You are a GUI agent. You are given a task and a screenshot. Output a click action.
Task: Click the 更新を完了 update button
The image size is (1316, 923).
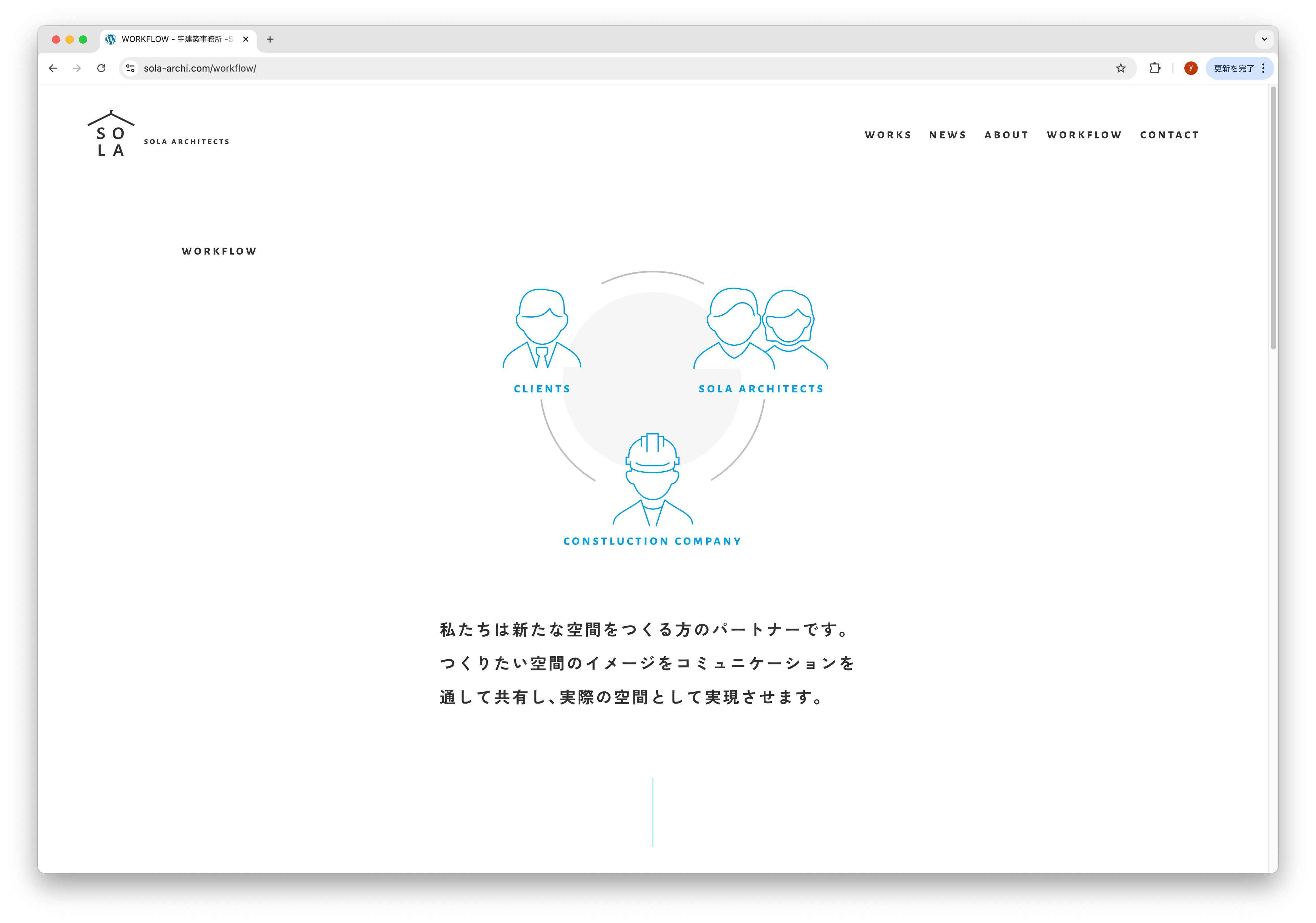(x=1234, y=68)
